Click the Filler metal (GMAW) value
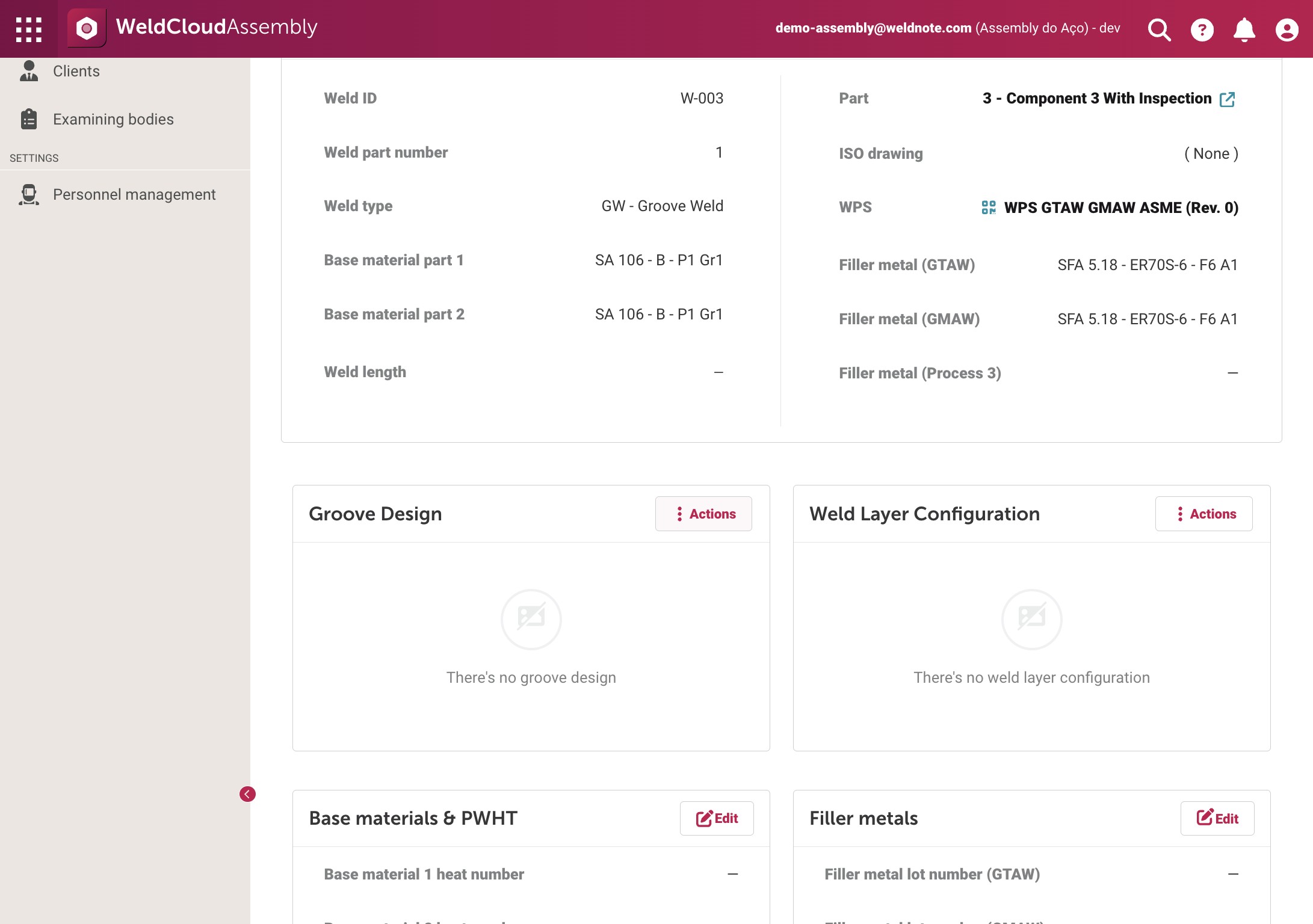 click(x=1148, y=319)
